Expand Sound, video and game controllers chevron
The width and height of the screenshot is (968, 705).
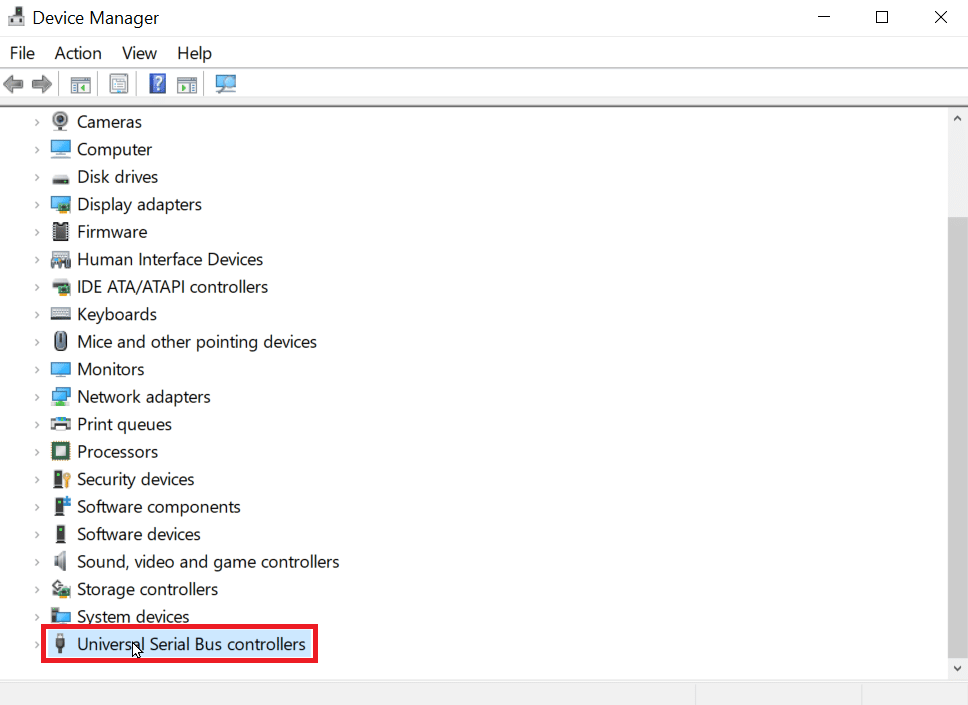point(37,562)
